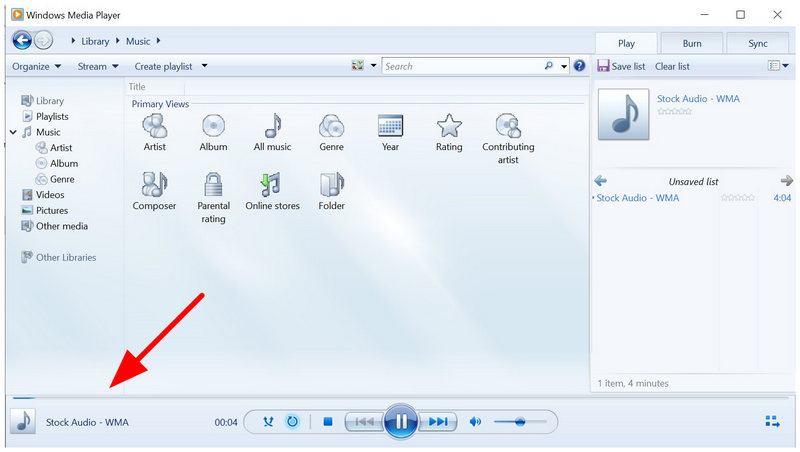
Task: Click Clear list button
Action: pos(672,66)
